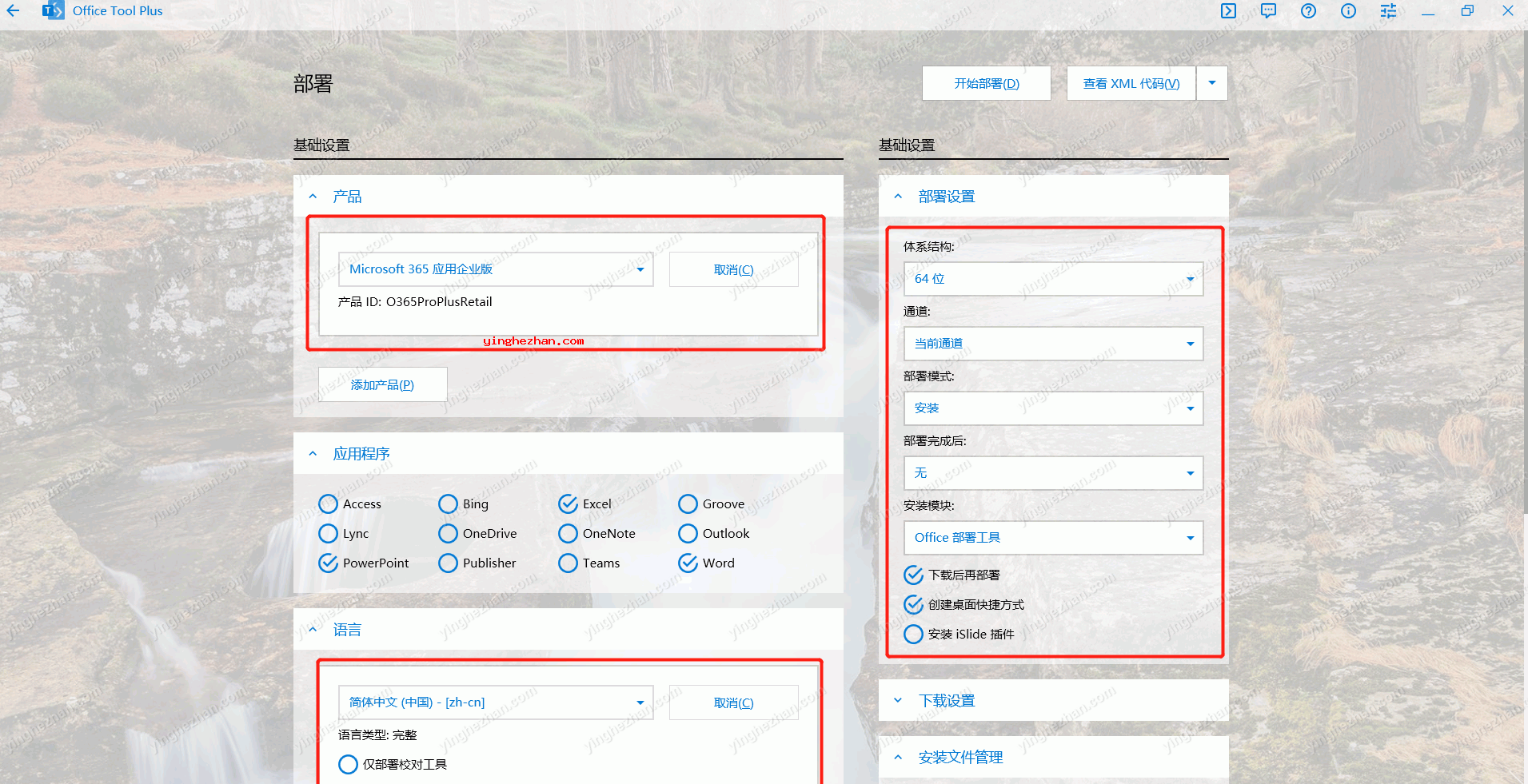The height and width of the screenshot is (784, 1528).
Task: Open the settings sliders icon
Action: point(1388,11)
